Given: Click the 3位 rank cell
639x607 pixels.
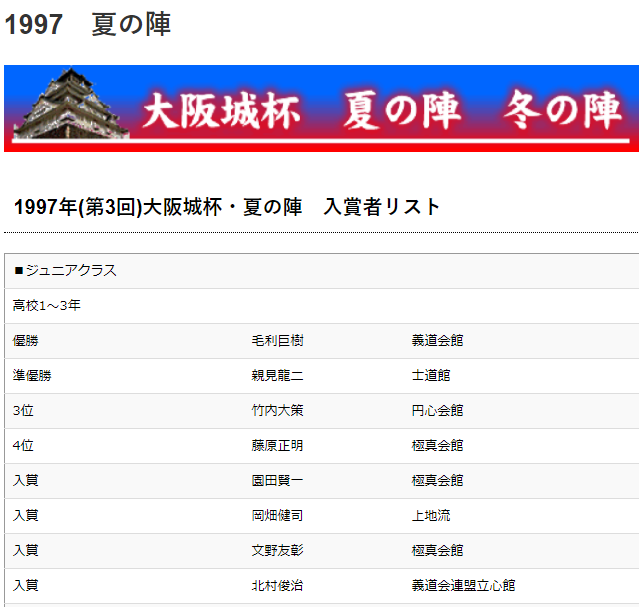Looking at the screenshot, I should coord(23,411).
